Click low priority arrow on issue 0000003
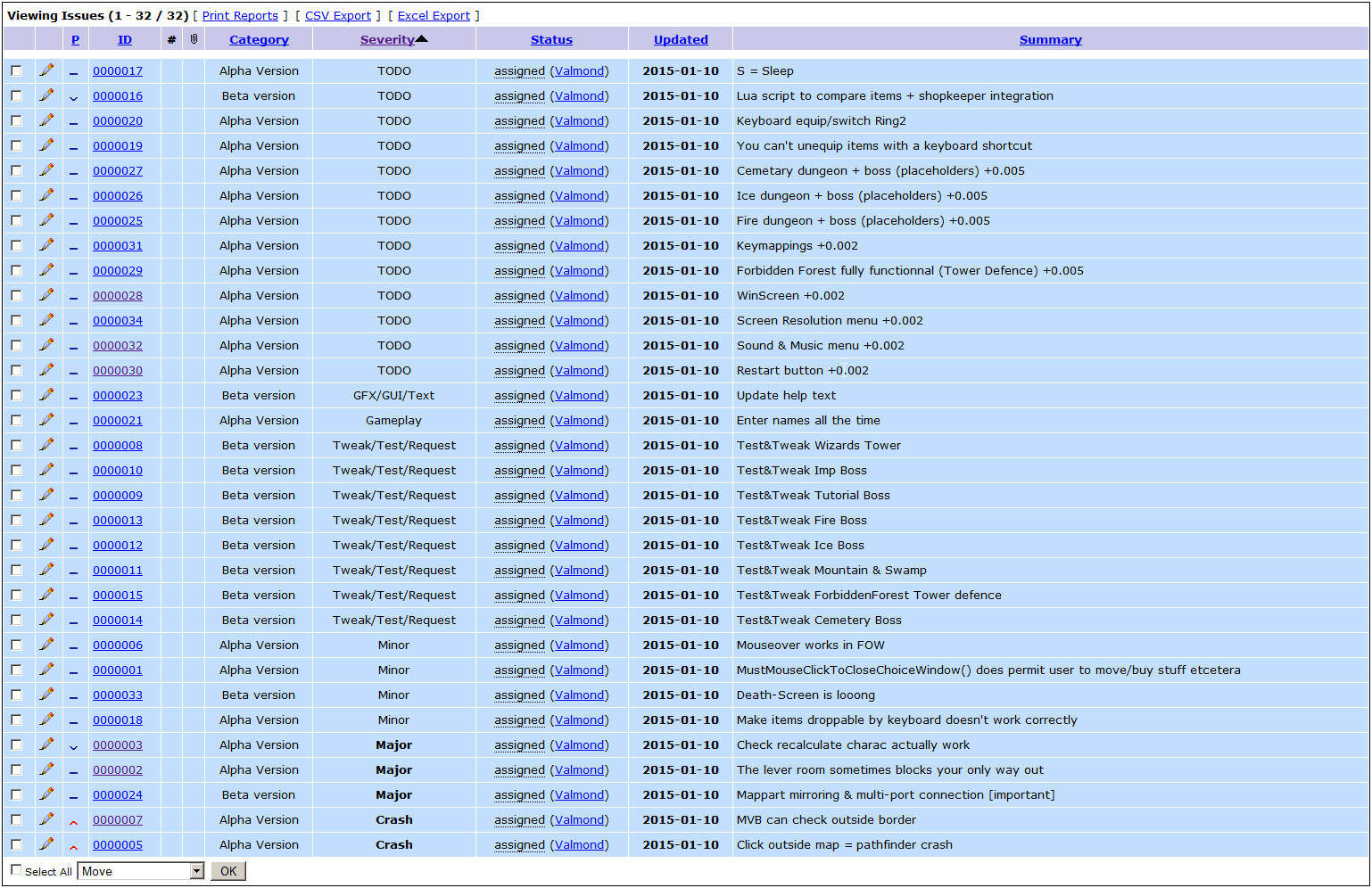 tap(74, 747)
